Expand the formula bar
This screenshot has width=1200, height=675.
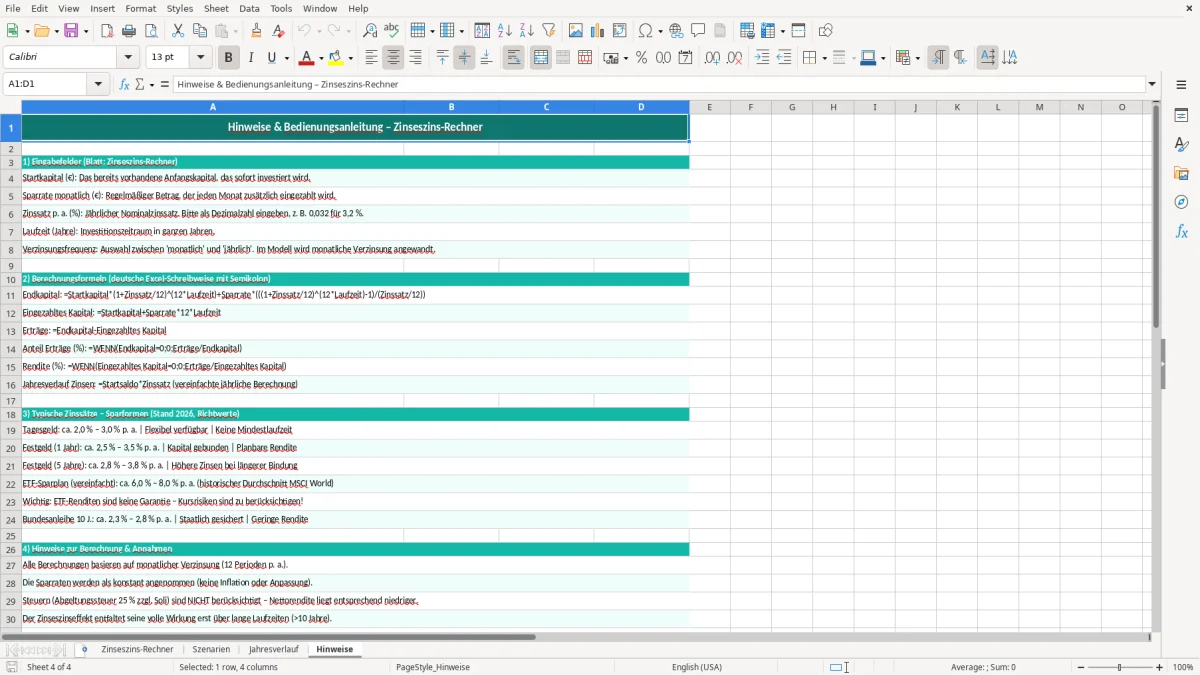coord(1152,85)
